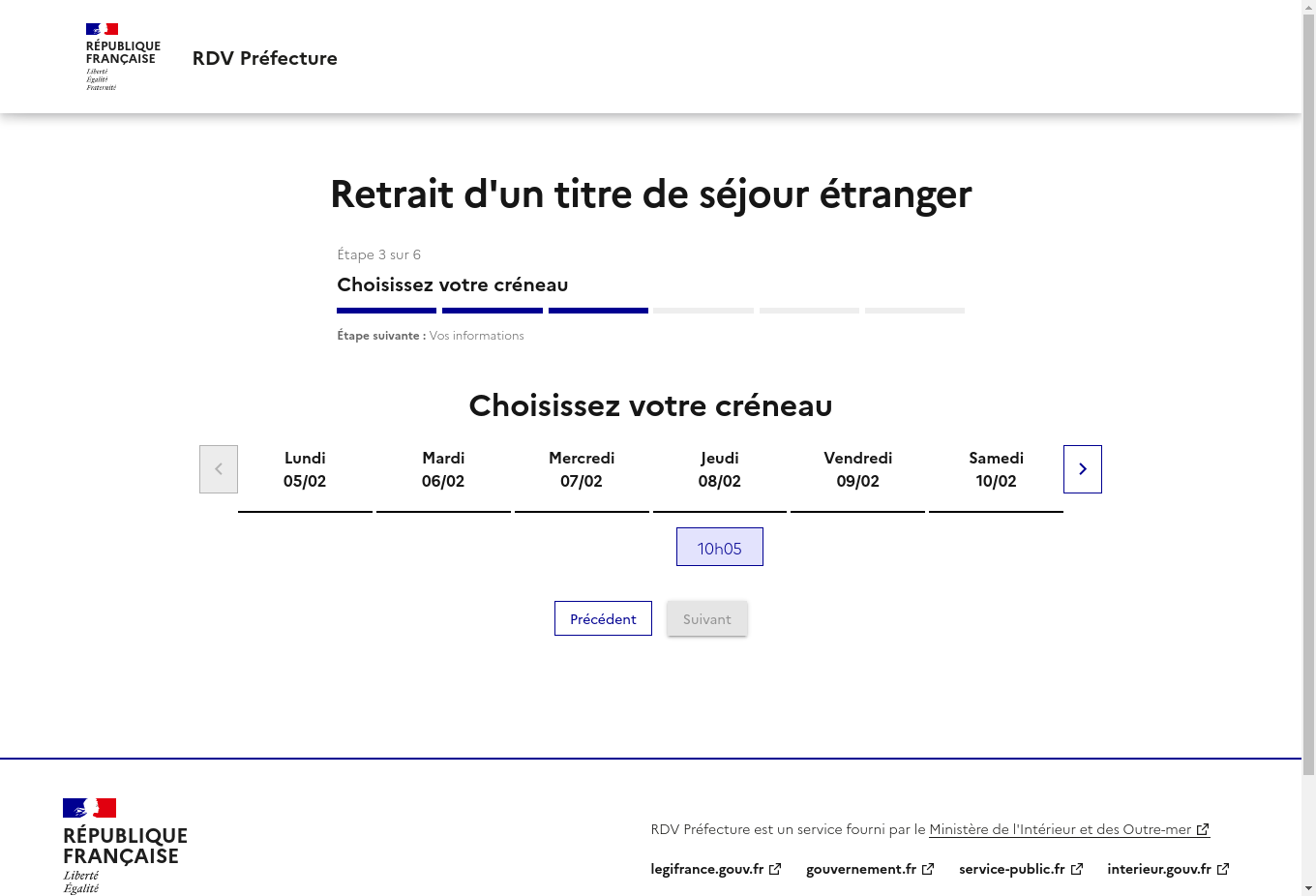Open the RDV Préfecture home title
The image size is (1316, 896).
tap(265, 58)
